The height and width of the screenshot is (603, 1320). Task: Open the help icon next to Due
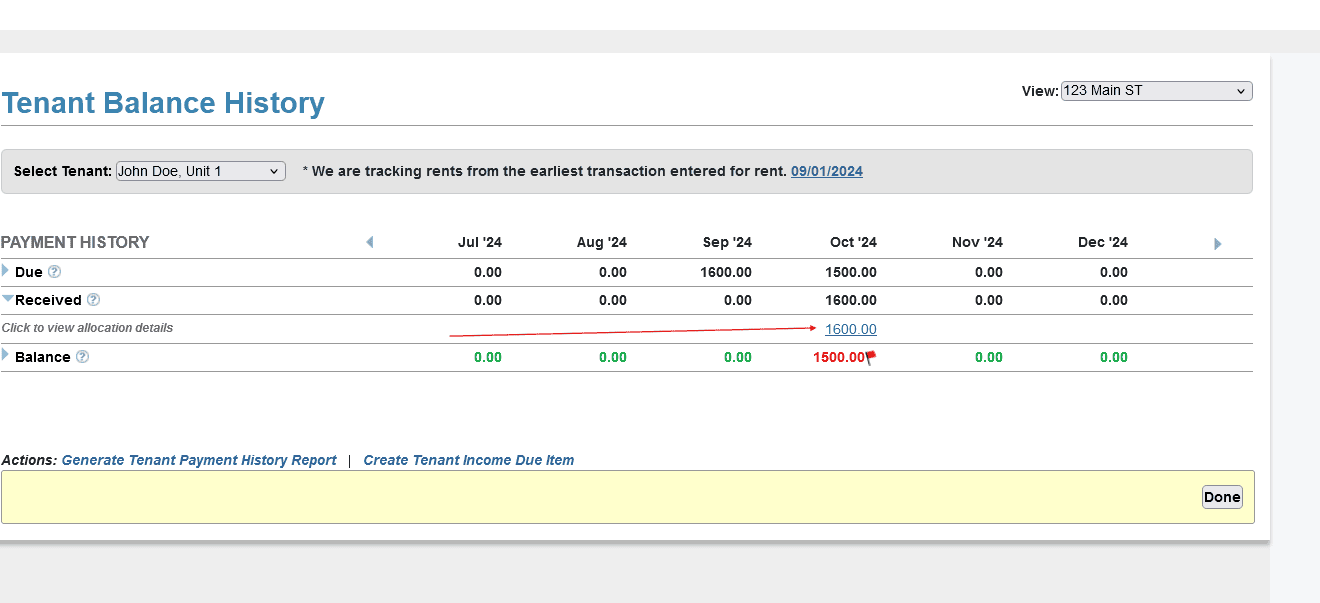coord(55,272)
